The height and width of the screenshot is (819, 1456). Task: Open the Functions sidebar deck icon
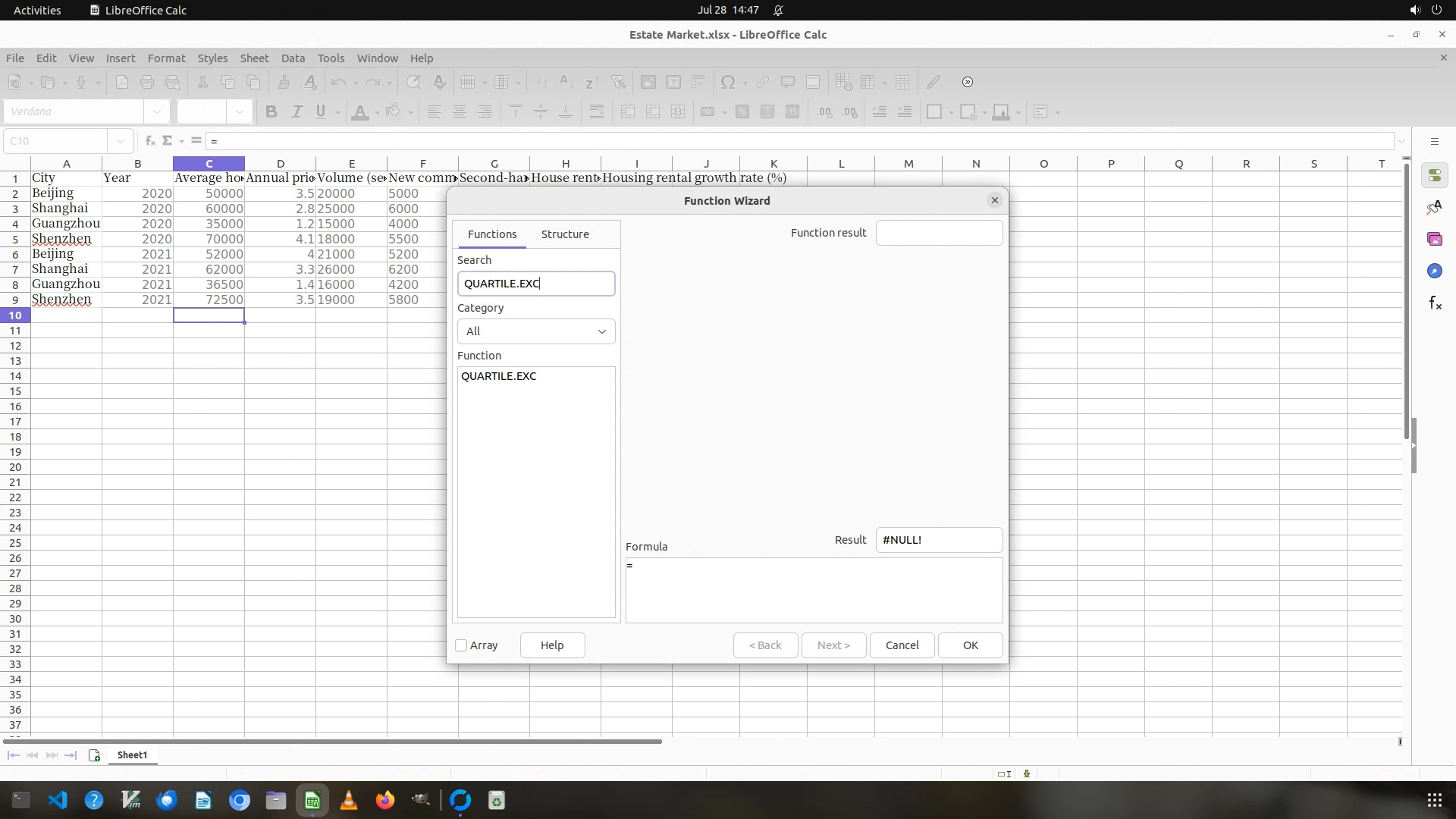tap(1435, 303)
